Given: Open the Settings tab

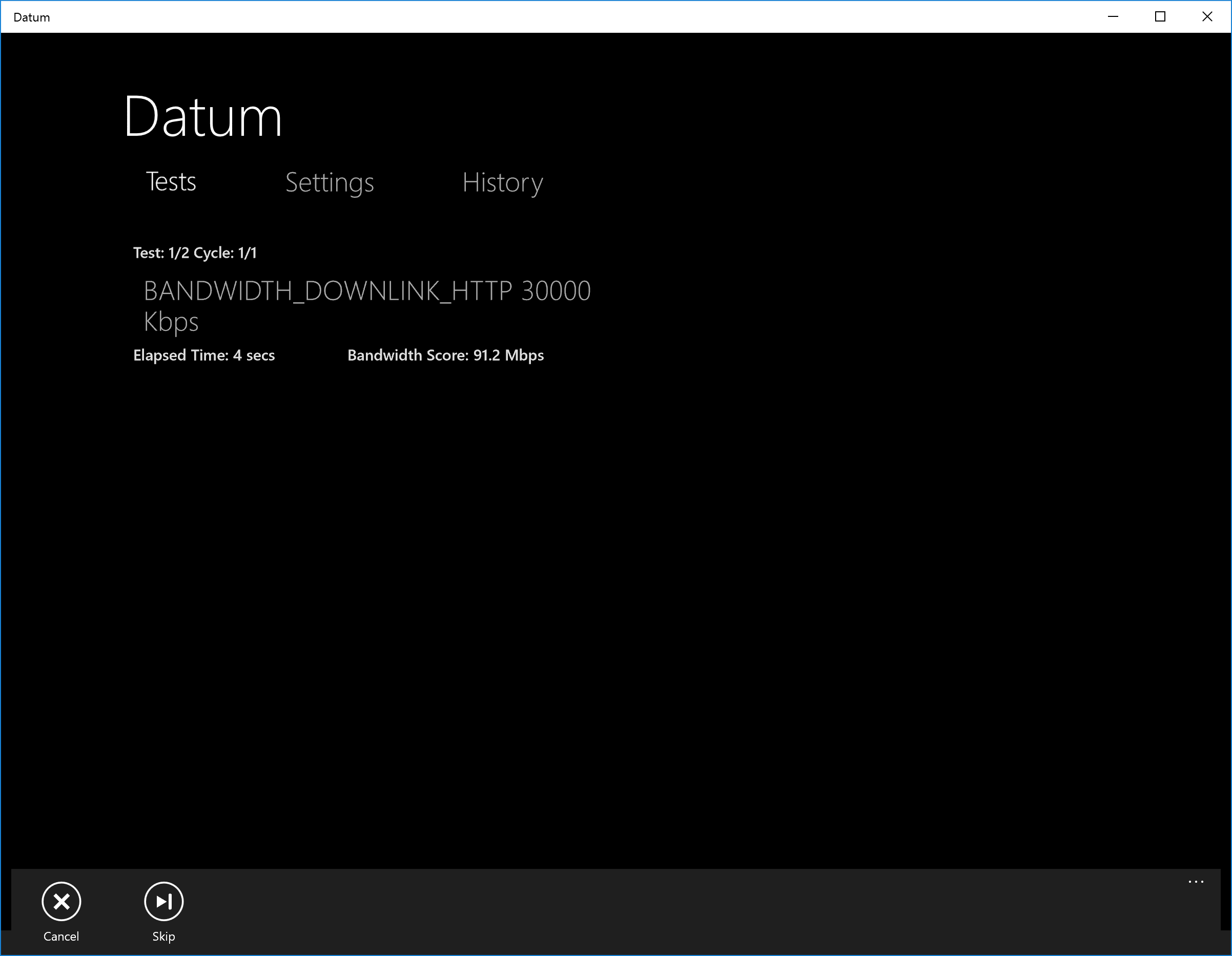Looking at the screenshot, I should point(330,183).
